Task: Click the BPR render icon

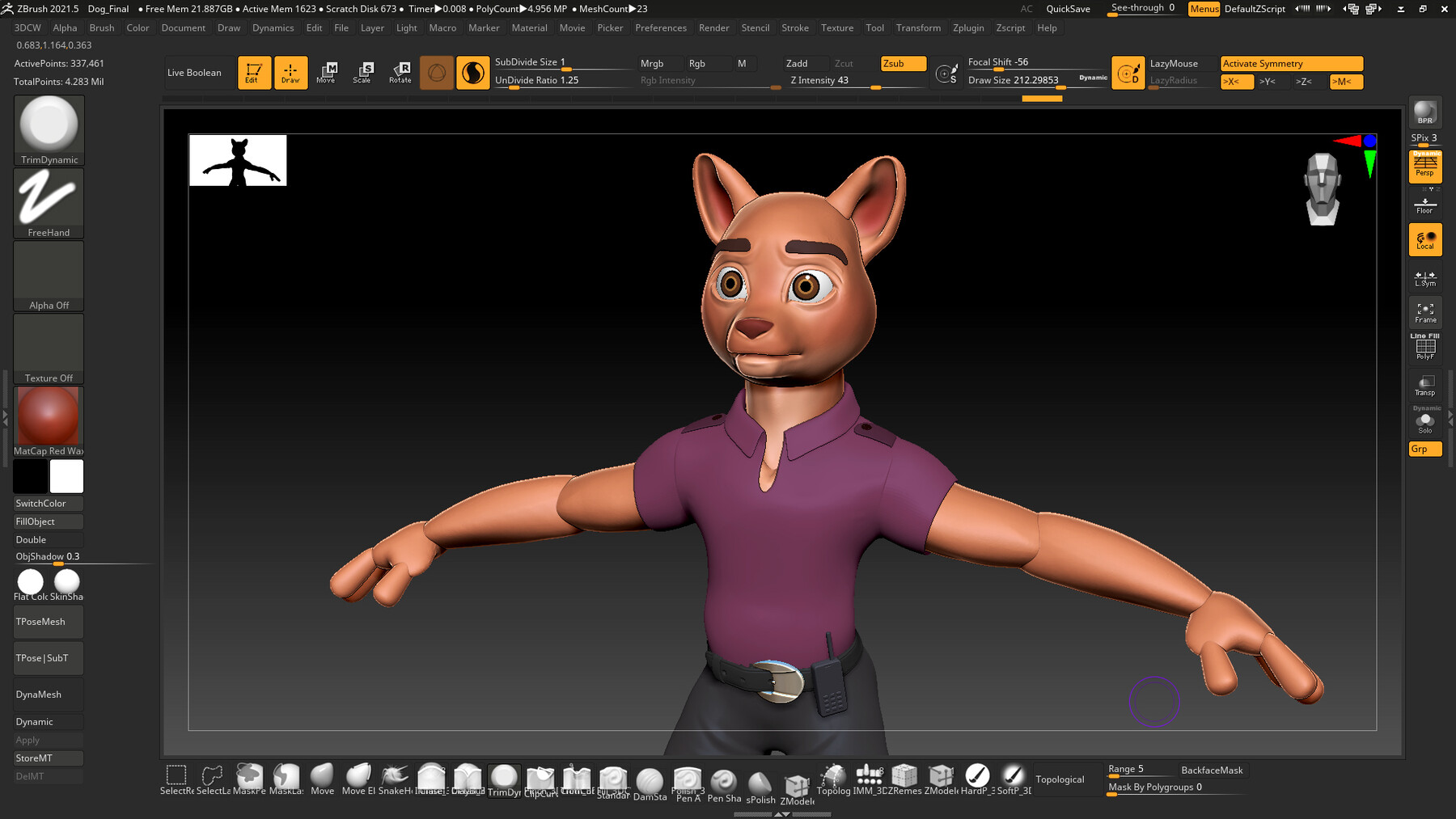Action: (1425, 112)
